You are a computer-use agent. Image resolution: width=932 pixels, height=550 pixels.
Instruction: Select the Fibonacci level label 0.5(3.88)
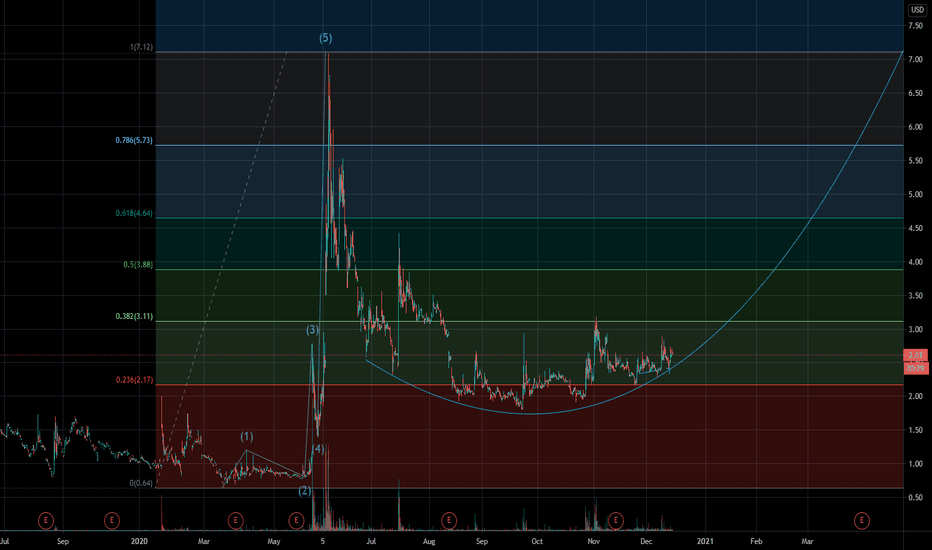pos(138,265)
